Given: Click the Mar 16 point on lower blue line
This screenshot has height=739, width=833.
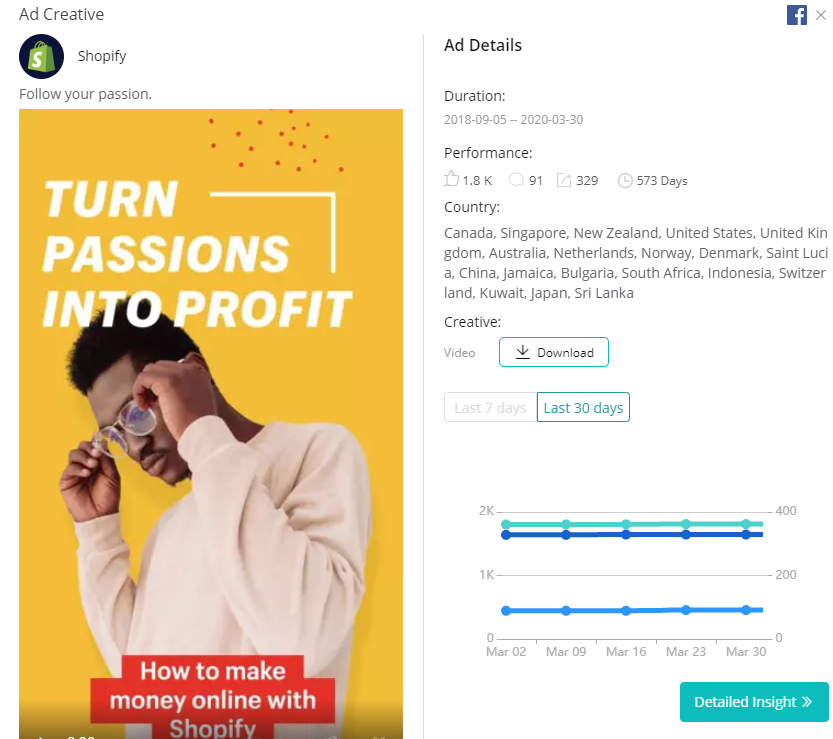Looking at the screenshot, I should 626,611.
